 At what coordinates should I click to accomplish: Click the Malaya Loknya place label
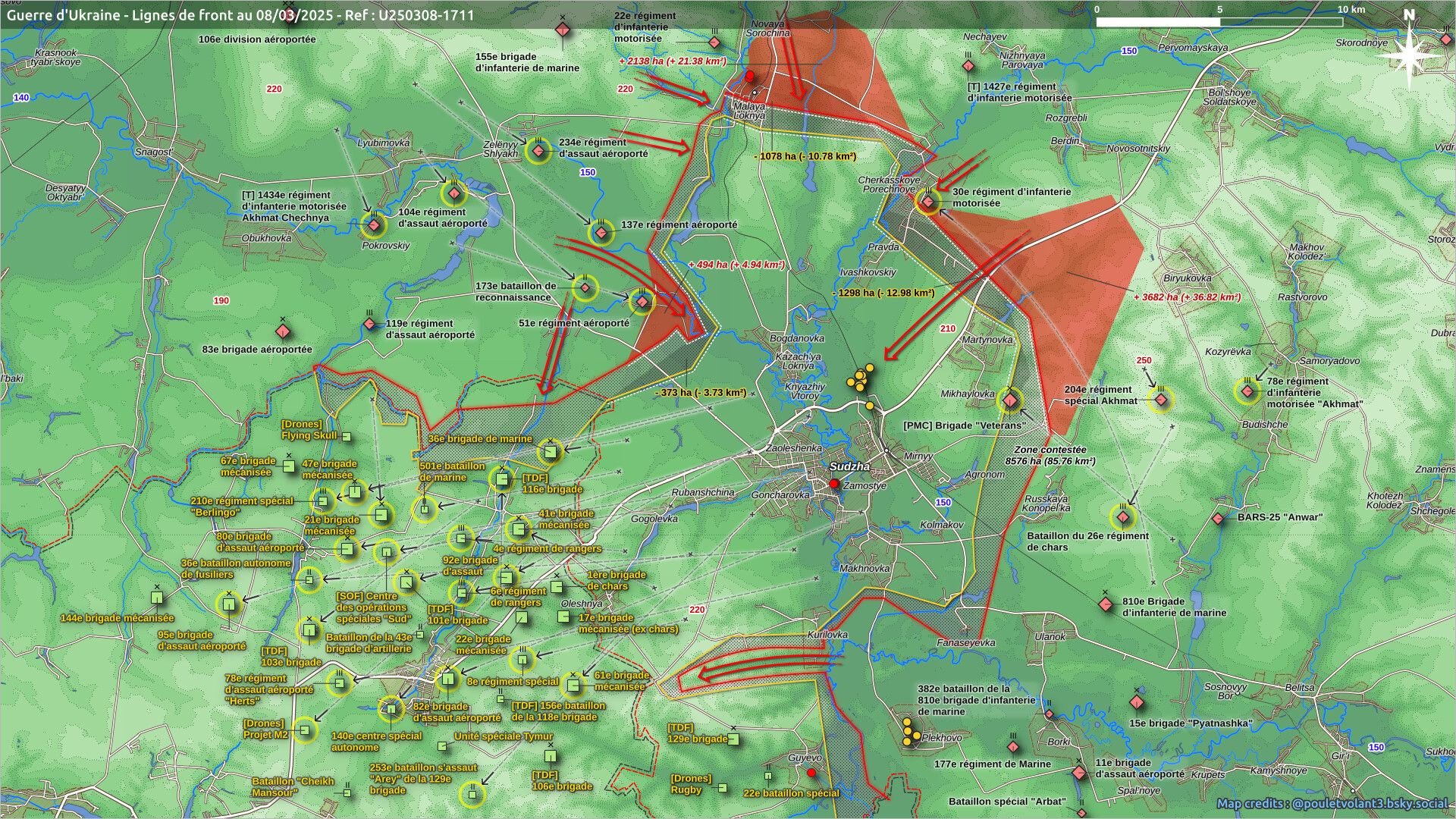749,111
